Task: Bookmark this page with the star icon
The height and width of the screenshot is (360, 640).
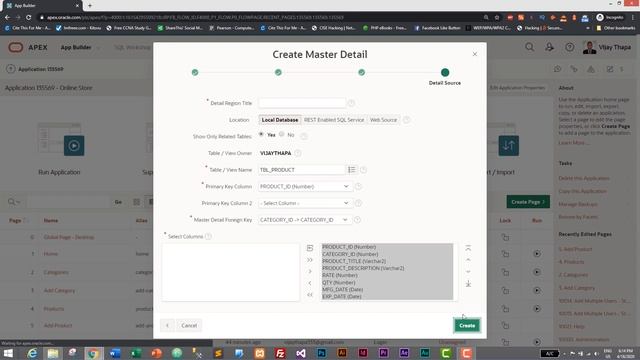Action: coord(497,18)
